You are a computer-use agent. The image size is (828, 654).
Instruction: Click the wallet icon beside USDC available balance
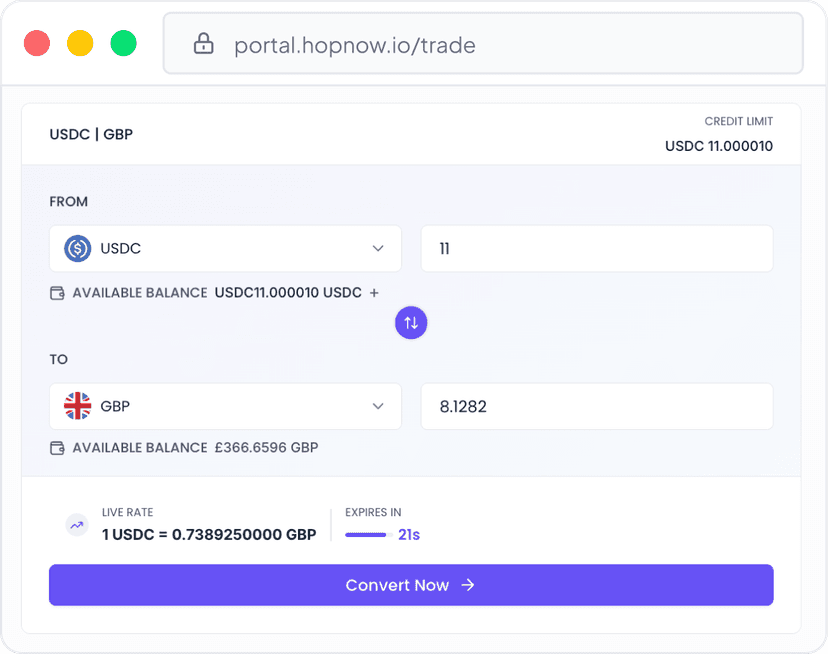(57, 293)
